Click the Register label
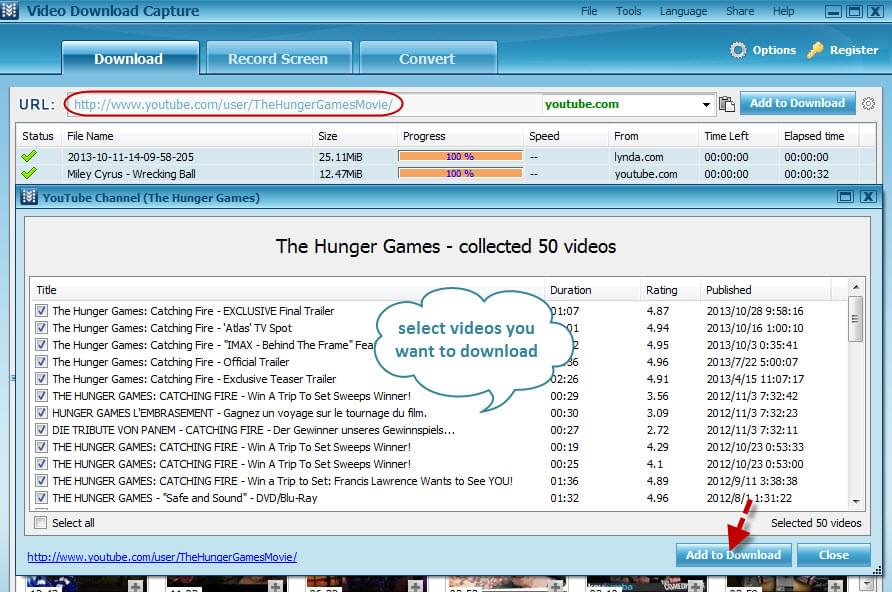This screenshot has width=892, height=592. click(x=854, y=50)
